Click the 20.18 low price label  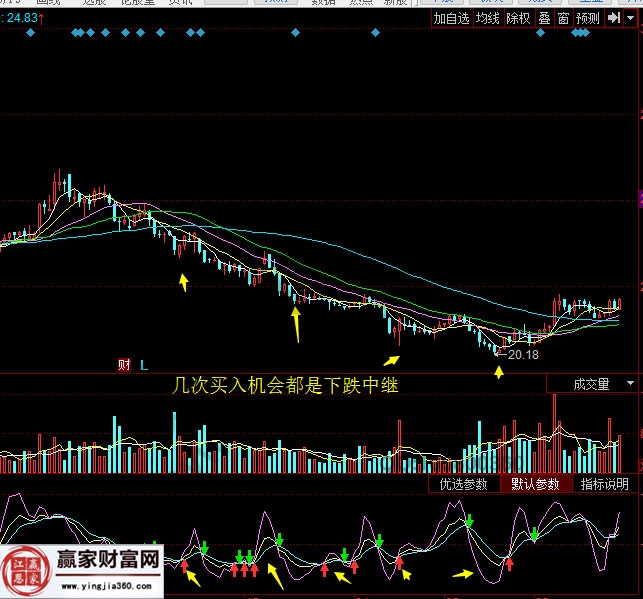523,354
